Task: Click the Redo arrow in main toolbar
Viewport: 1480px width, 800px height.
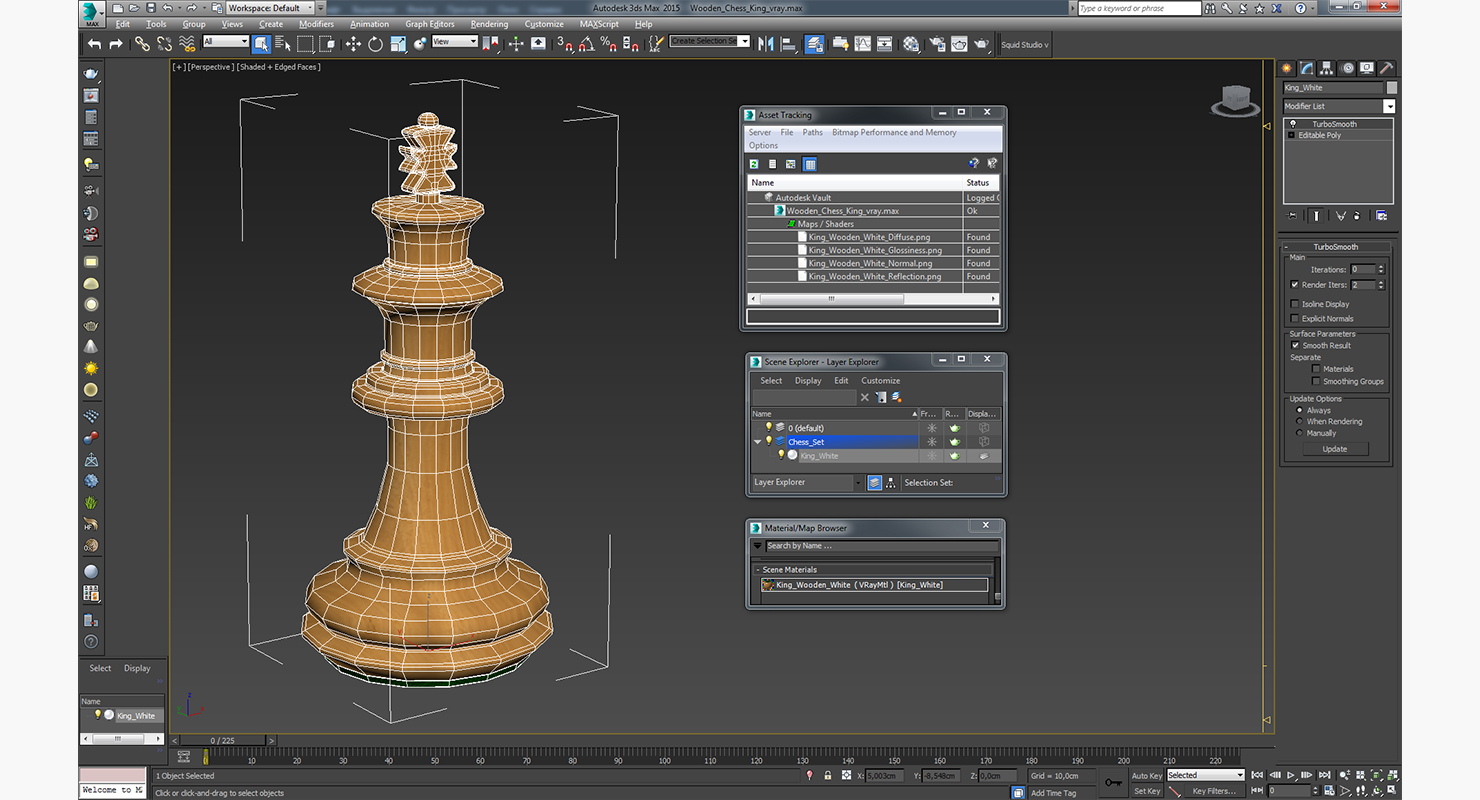Action: [x=115, y=44]
